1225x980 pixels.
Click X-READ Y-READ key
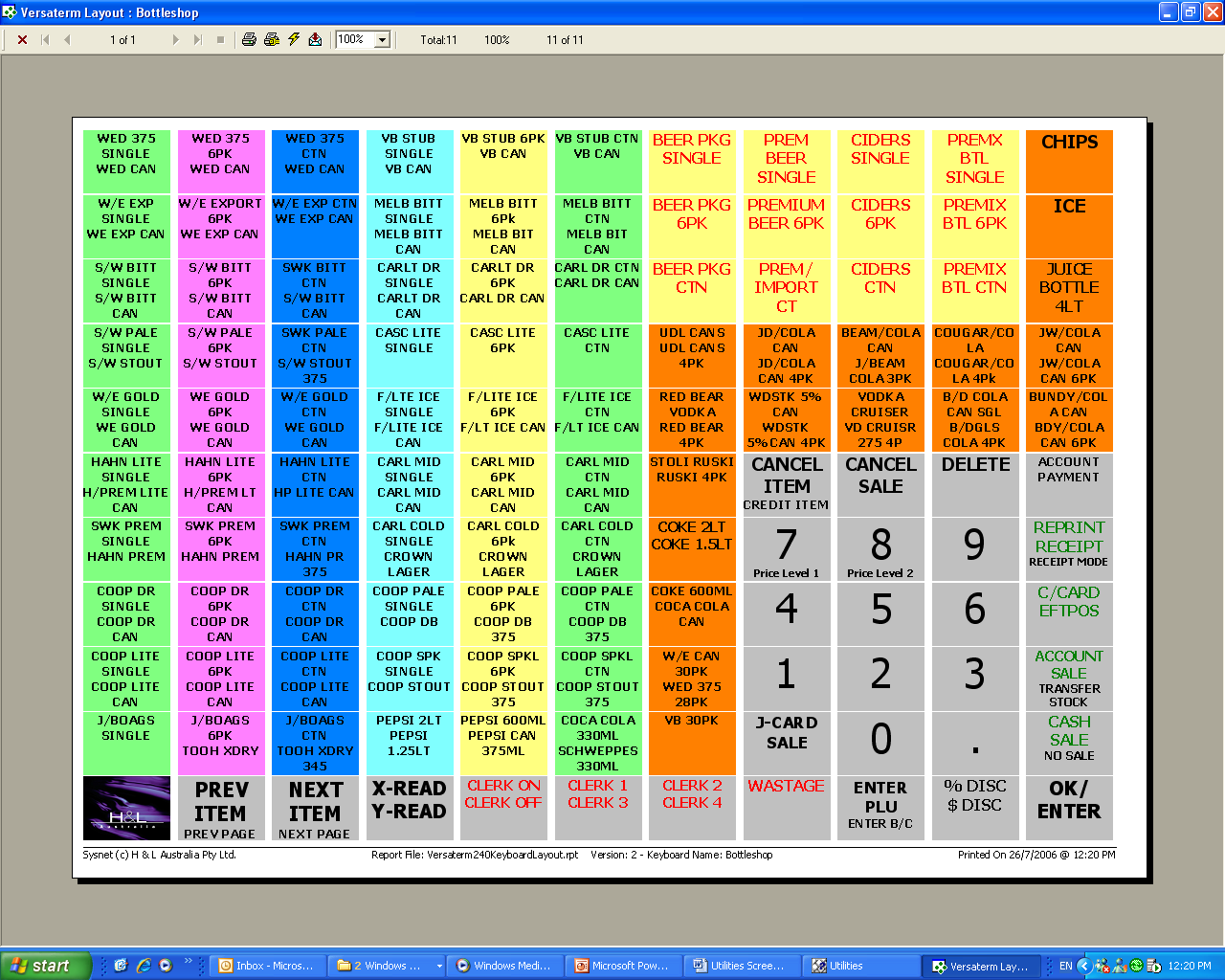tap(409, 808)
